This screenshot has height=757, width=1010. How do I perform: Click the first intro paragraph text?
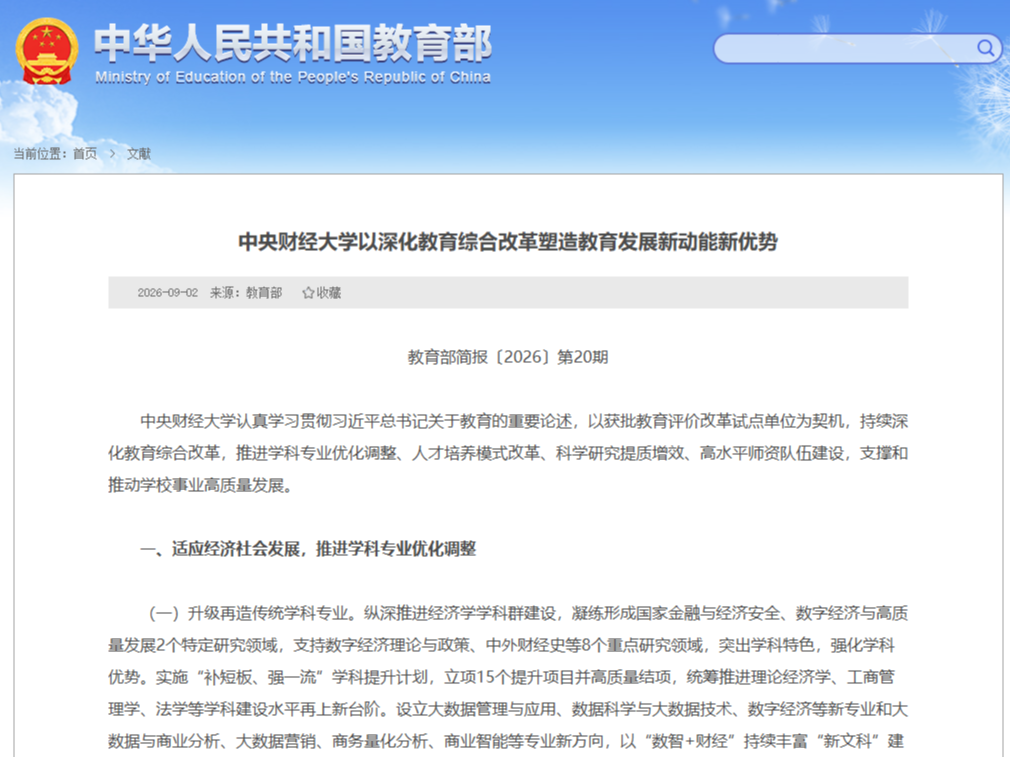508,453
